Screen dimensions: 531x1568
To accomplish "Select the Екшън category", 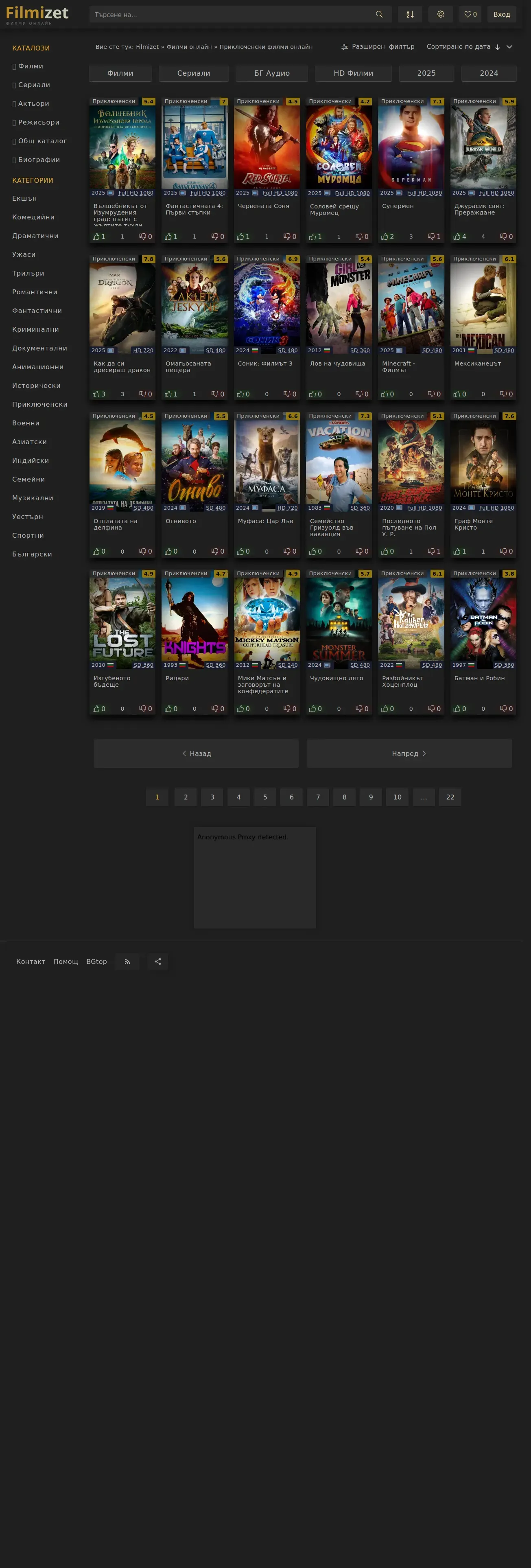I will click(24, 198).
